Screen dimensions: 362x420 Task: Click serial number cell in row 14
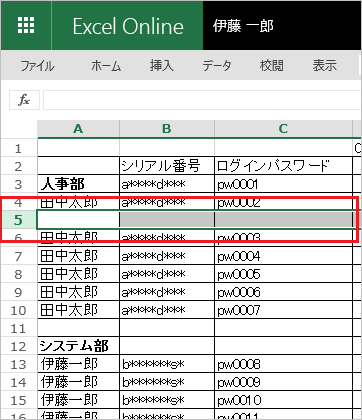(167, 382)
